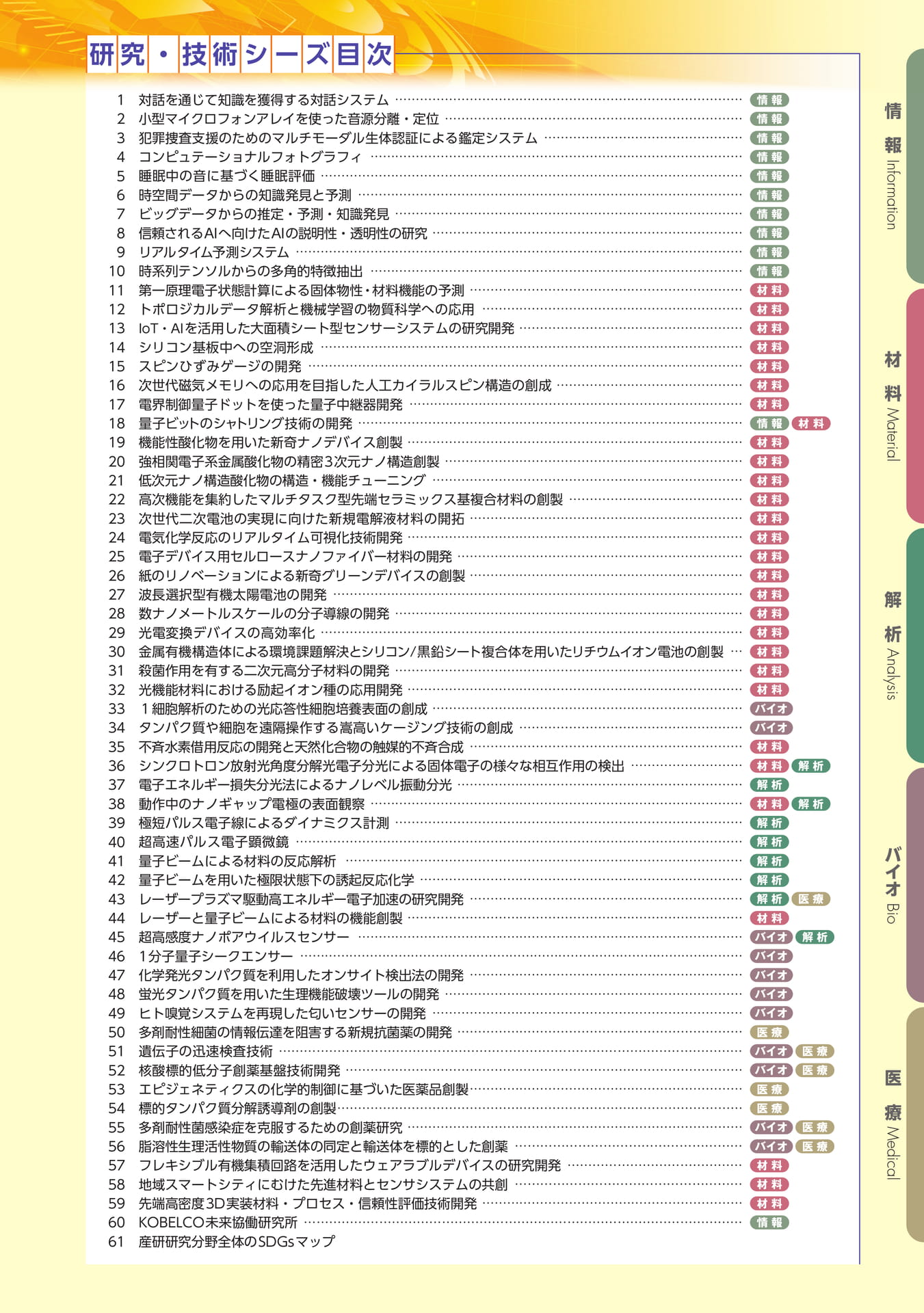Select entry 20 強相関電子系金属酸化物
The width and height of the screenshot is (924, 1313).
click(289, 462)
